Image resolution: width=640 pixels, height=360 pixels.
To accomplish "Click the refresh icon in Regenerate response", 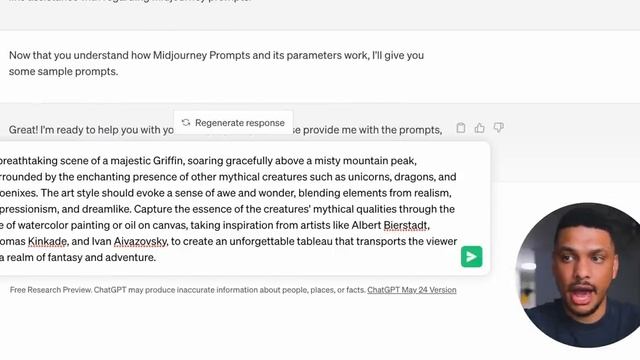I will pyautogui.click(x=186, y=122).
